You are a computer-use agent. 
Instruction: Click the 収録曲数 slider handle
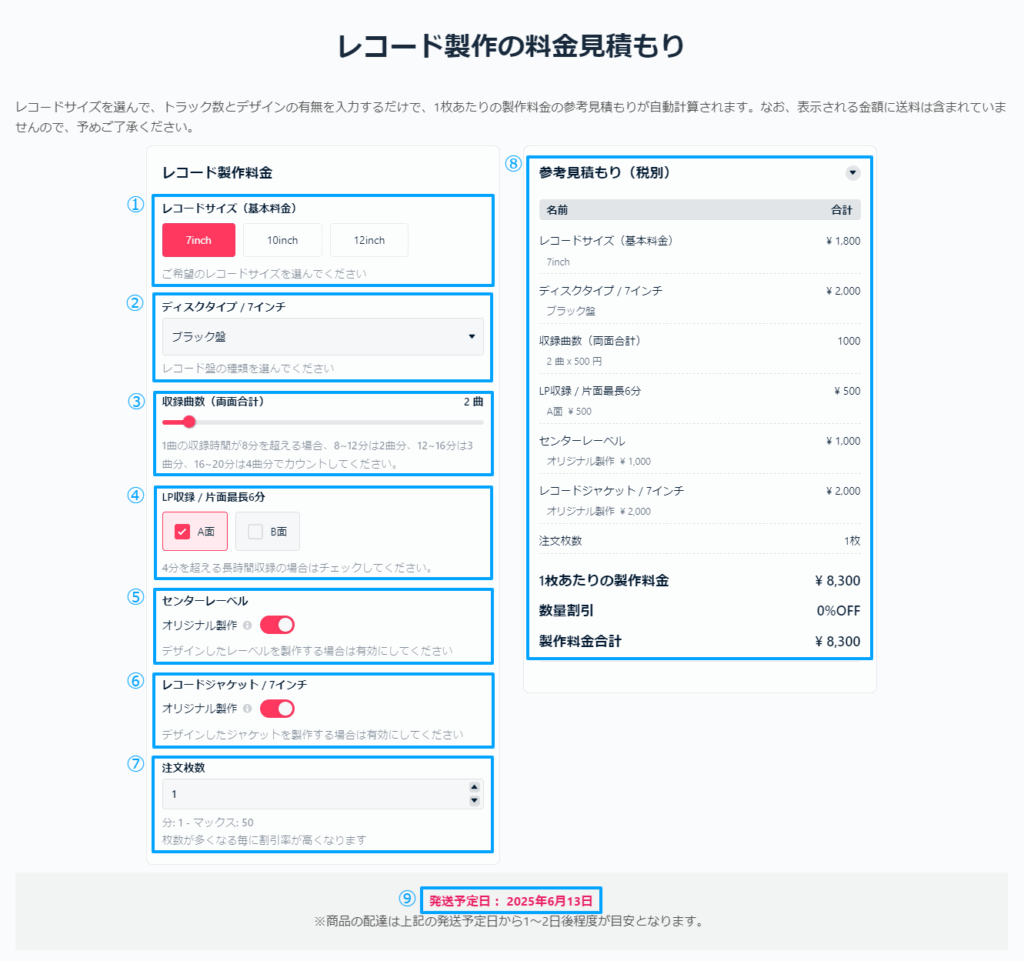pyautogui.click(x=189, y=422)
